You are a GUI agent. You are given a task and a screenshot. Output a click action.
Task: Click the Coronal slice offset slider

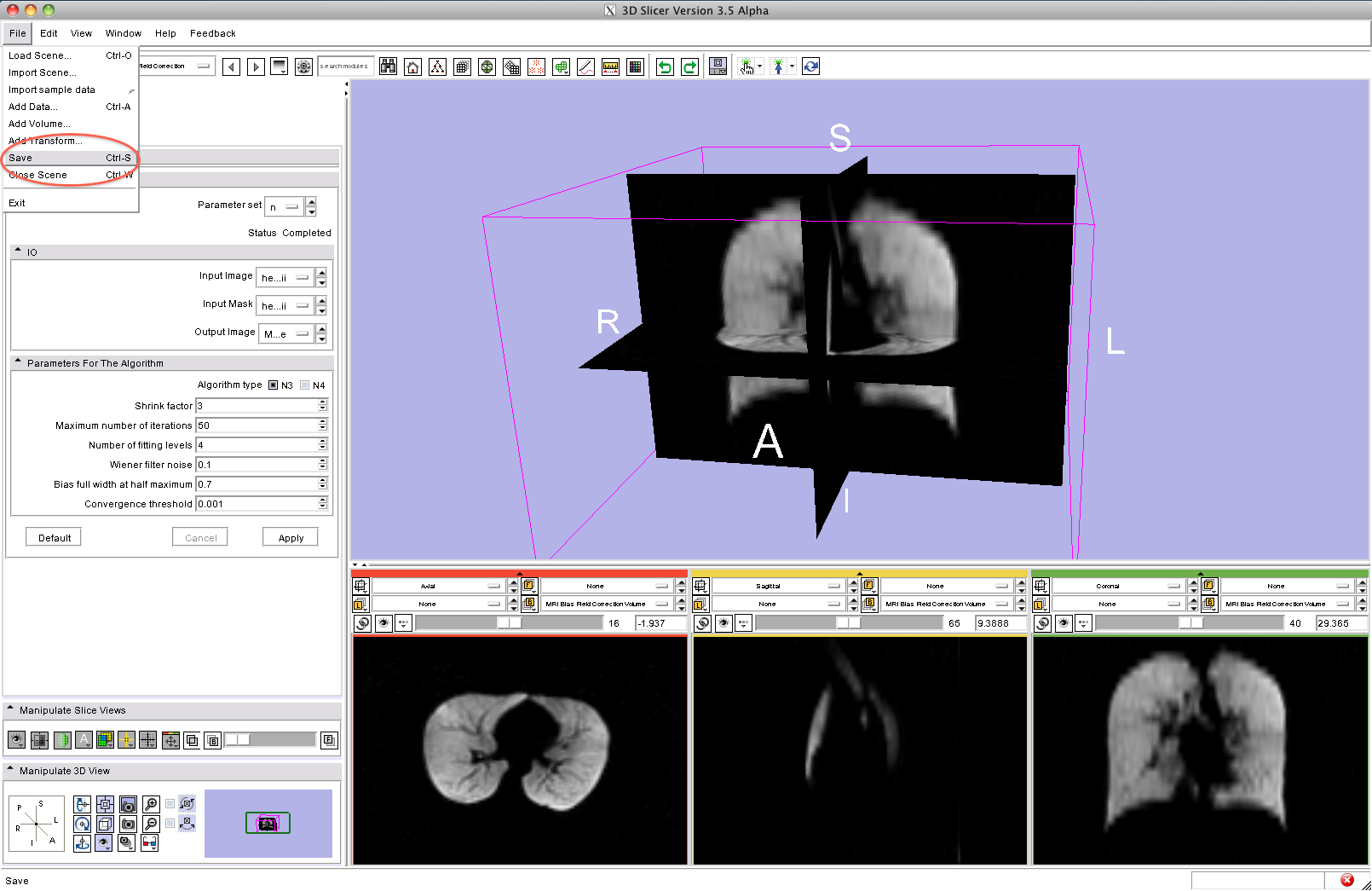coord(1189,623)
